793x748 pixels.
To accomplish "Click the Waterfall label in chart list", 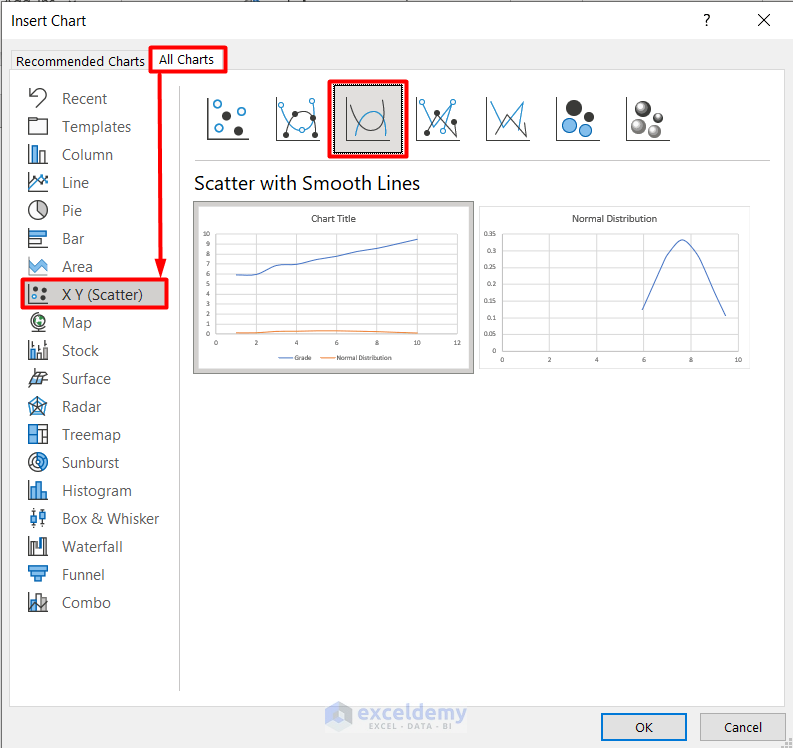I will point(92,547).
